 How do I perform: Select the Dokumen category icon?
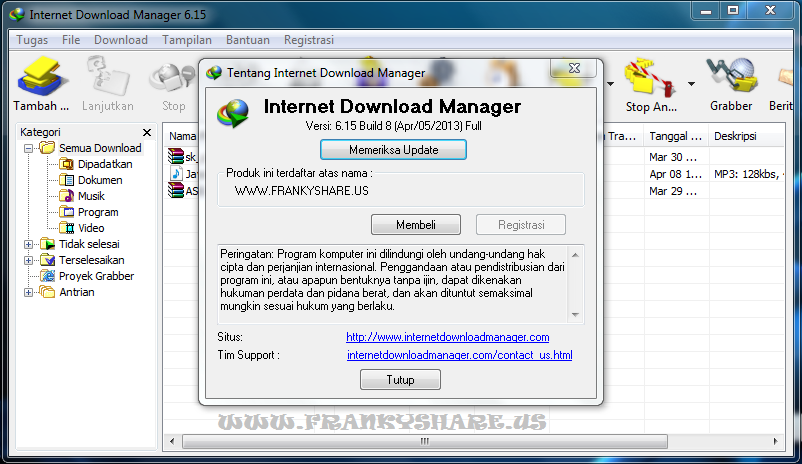(x=66, y=180)
